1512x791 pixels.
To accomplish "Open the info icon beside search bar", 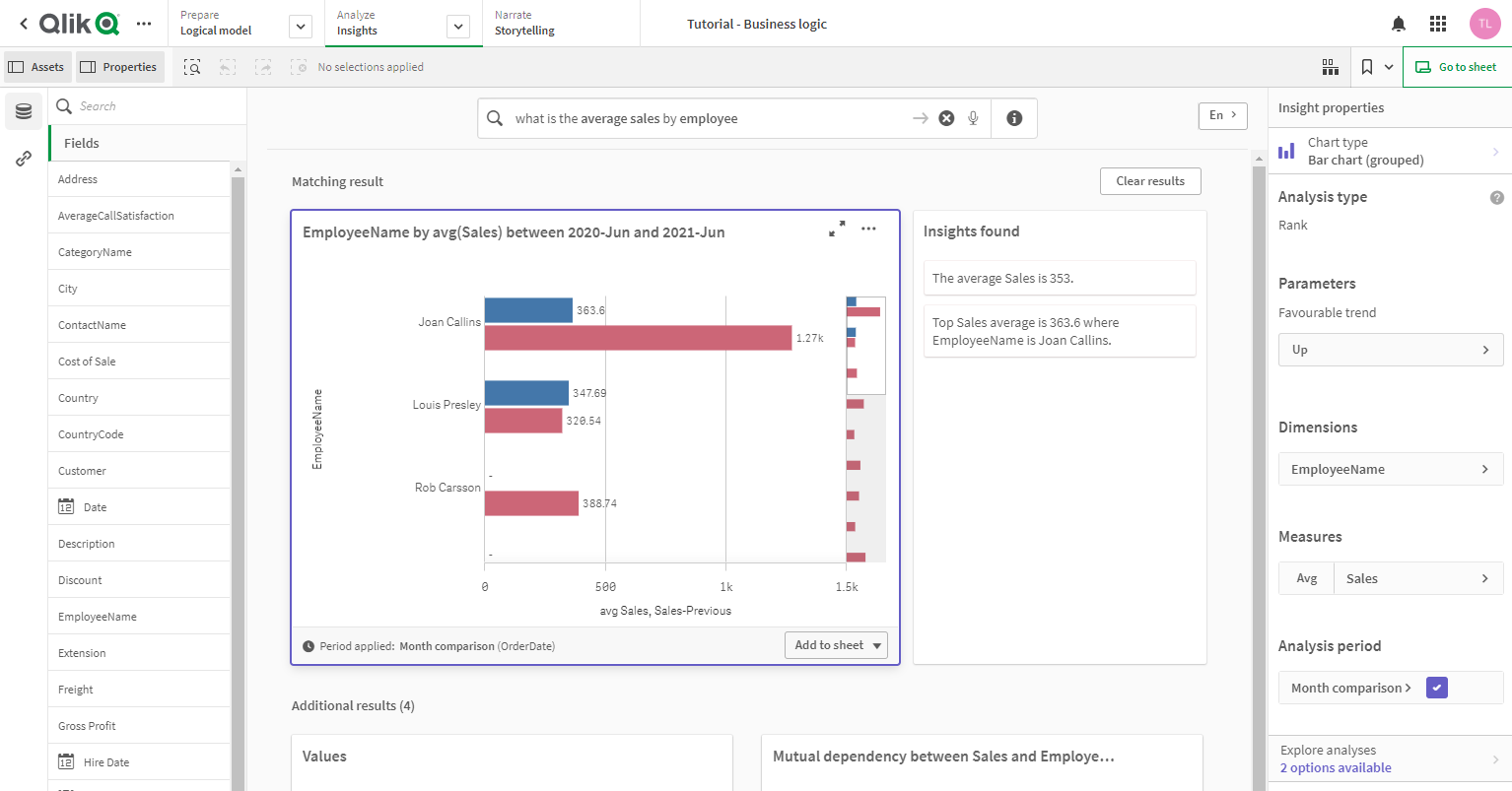I will click(x=1014, y=118).
